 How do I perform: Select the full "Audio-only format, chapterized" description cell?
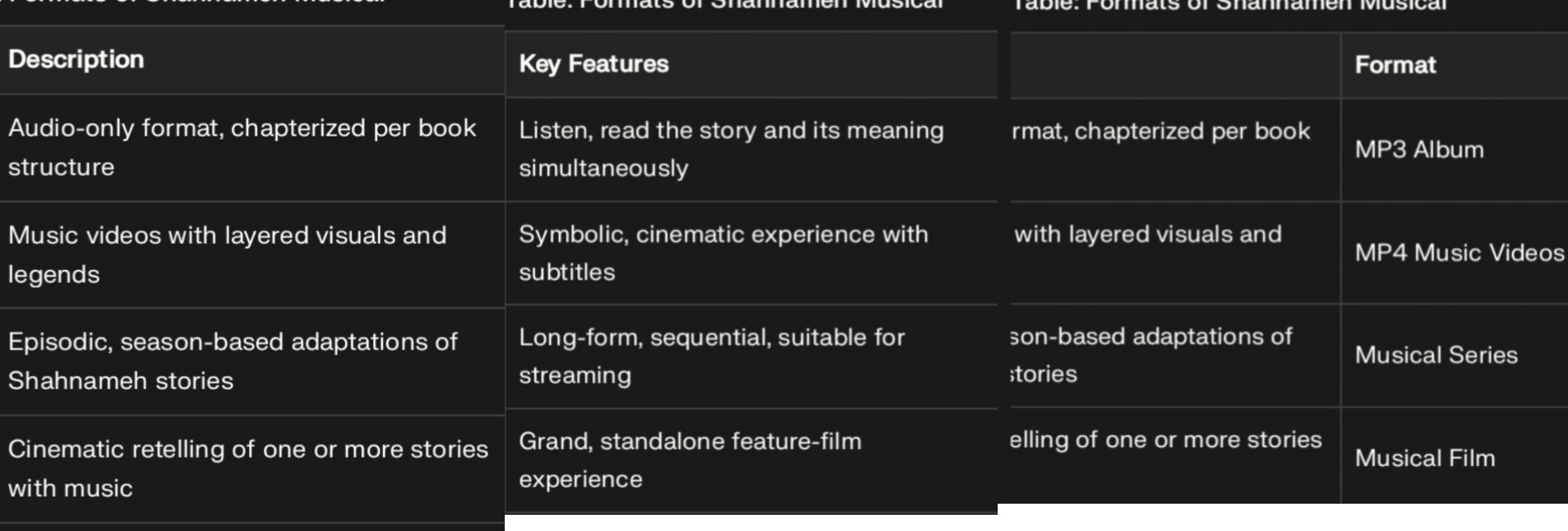242,147
